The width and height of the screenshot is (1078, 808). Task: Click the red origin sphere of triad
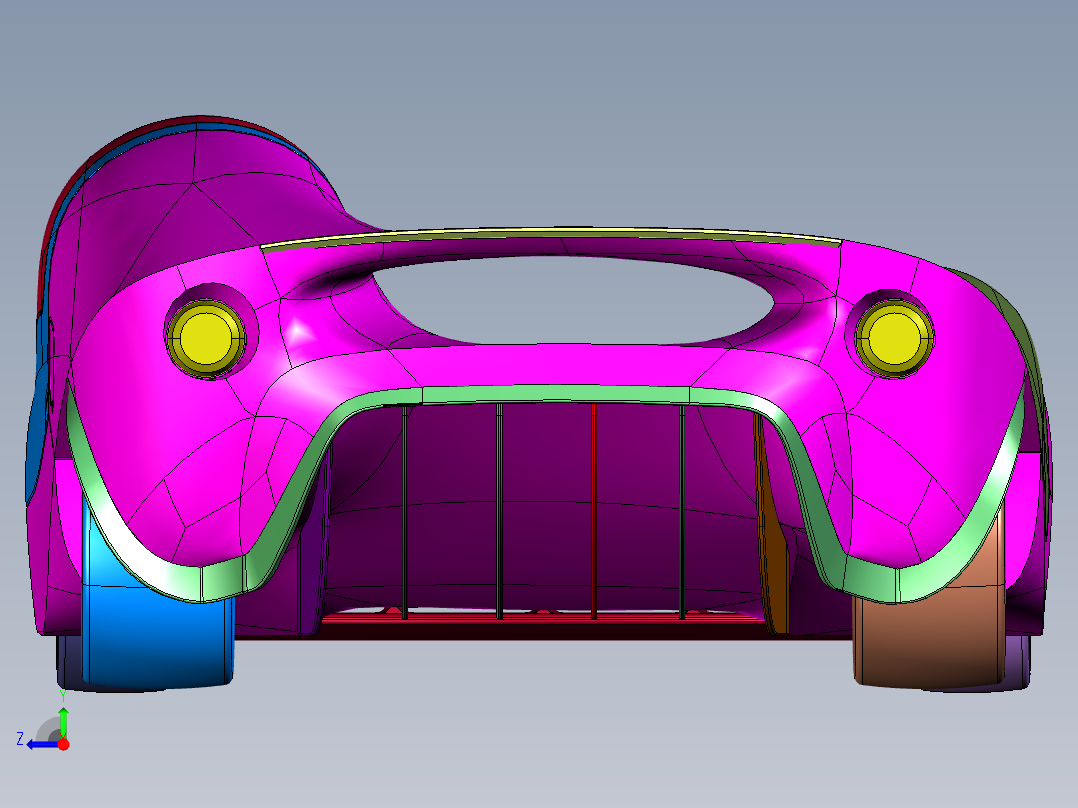63,744
